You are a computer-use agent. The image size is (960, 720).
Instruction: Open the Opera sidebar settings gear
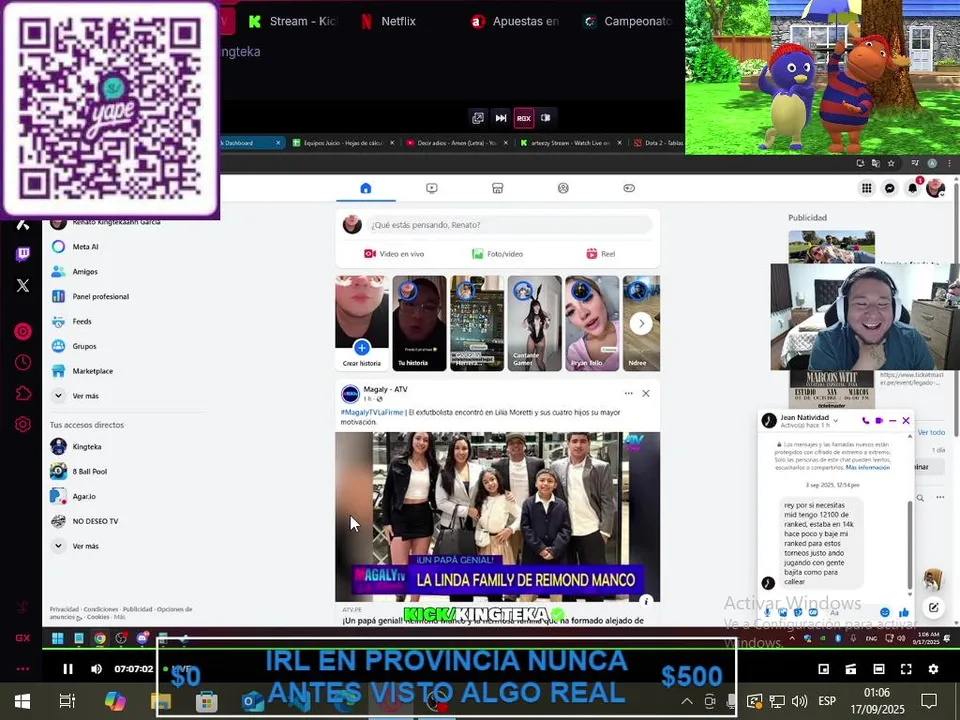click(23, 424)
